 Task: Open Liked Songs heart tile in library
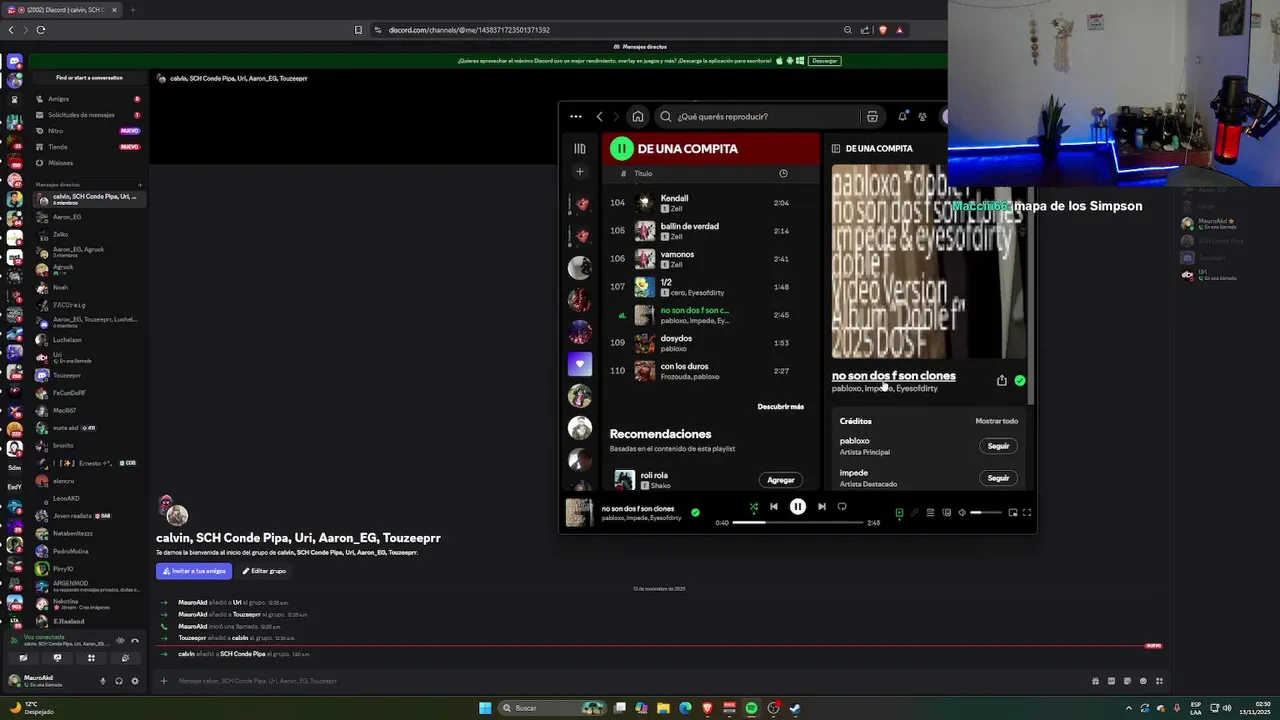click(x=579, y=363)
